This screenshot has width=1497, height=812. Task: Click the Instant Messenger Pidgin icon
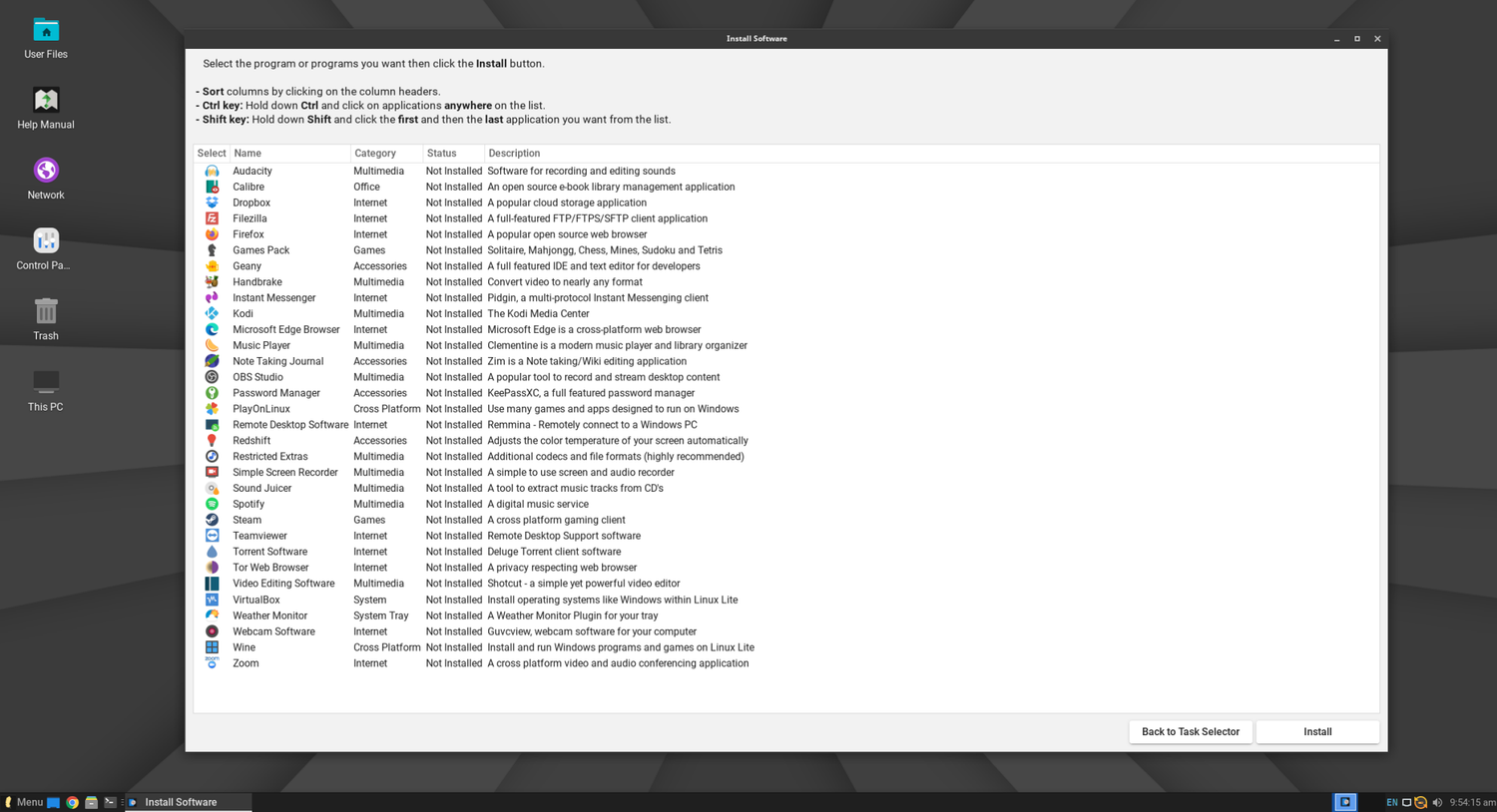tap(212, 298)
